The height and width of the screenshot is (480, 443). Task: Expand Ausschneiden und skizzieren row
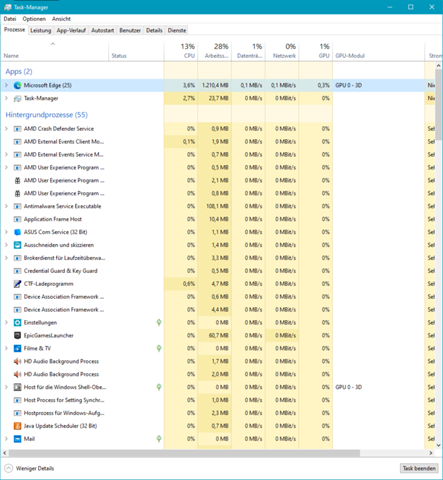(x=6, y=245)
